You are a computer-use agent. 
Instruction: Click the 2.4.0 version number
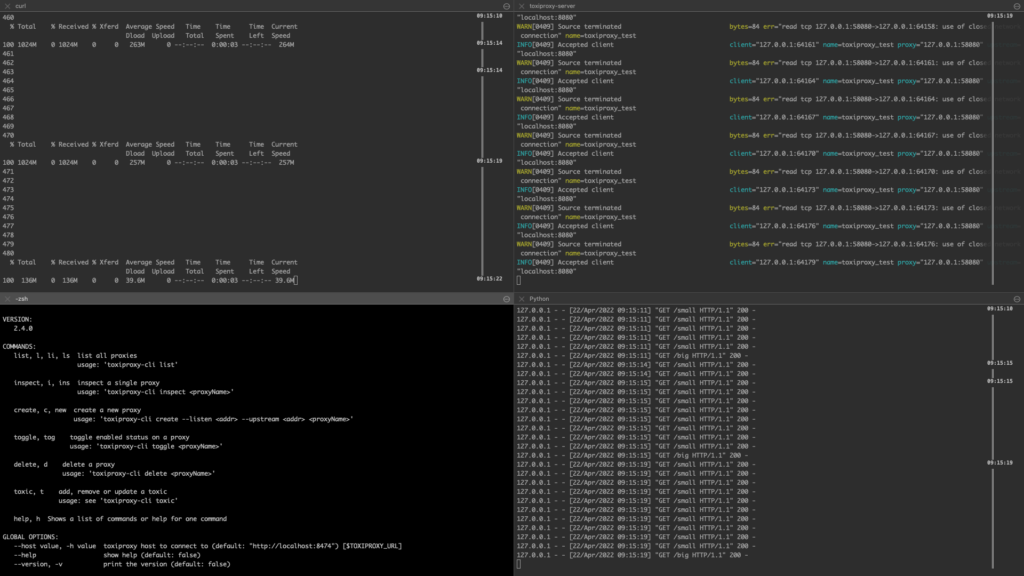(23, 328)
